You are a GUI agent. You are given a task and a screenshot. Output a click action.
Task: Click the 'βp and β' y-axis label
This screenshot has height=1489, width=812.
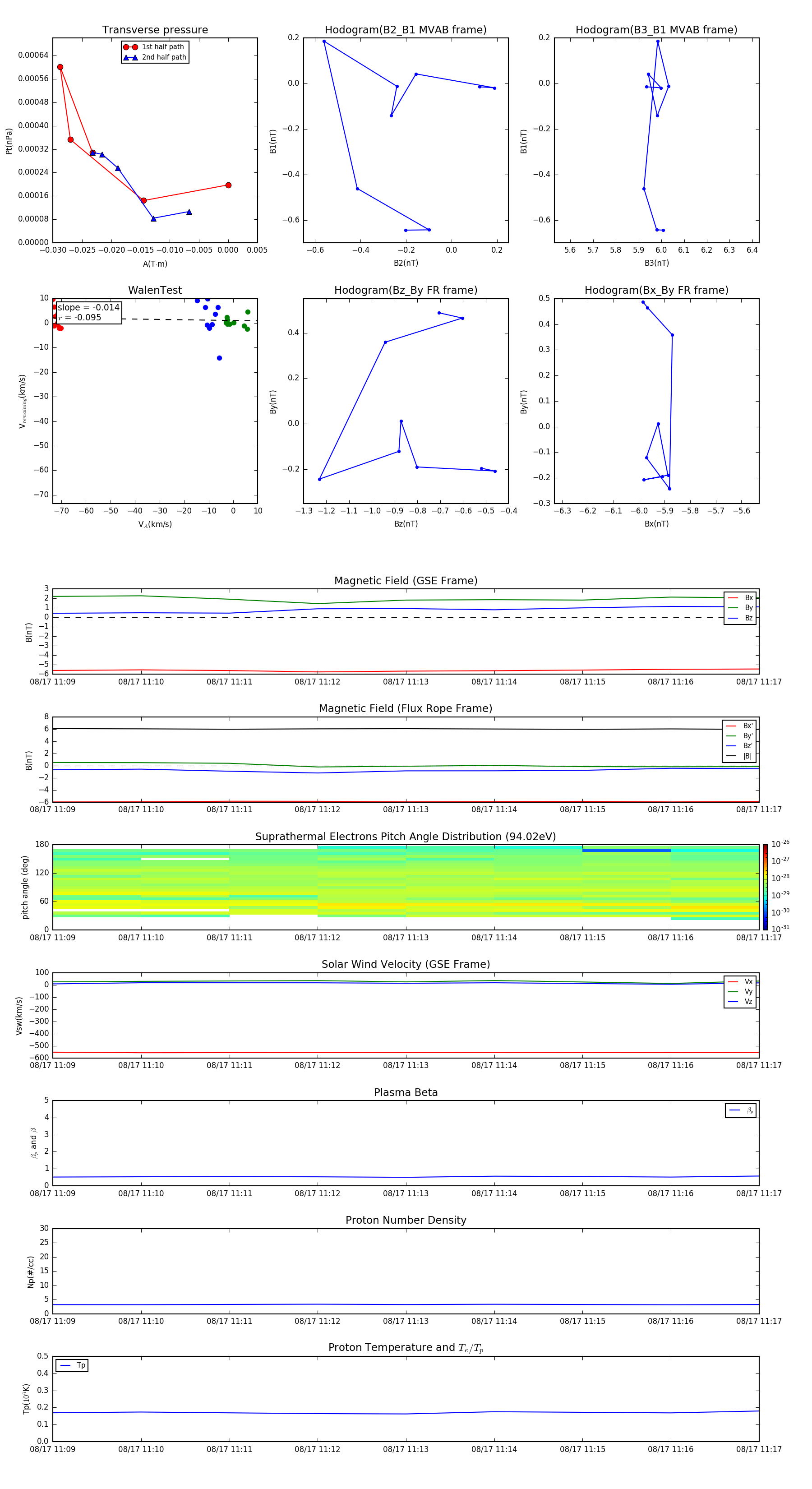point(33,1143)
